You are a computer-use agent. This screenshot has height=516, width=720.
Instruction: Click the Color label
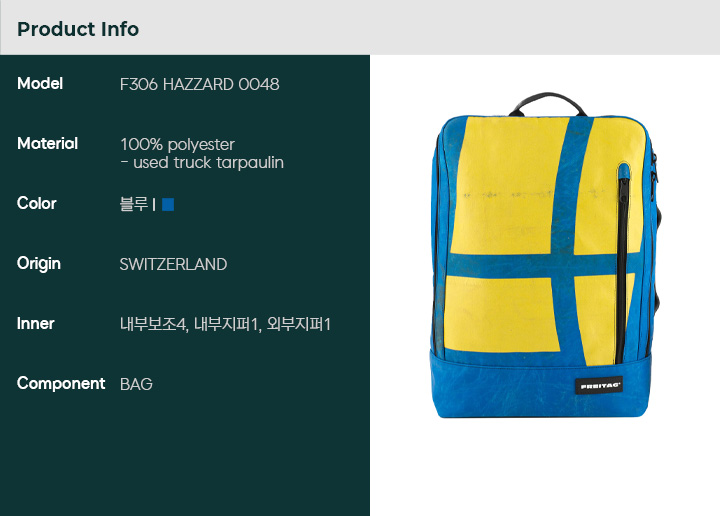[37, 203]
